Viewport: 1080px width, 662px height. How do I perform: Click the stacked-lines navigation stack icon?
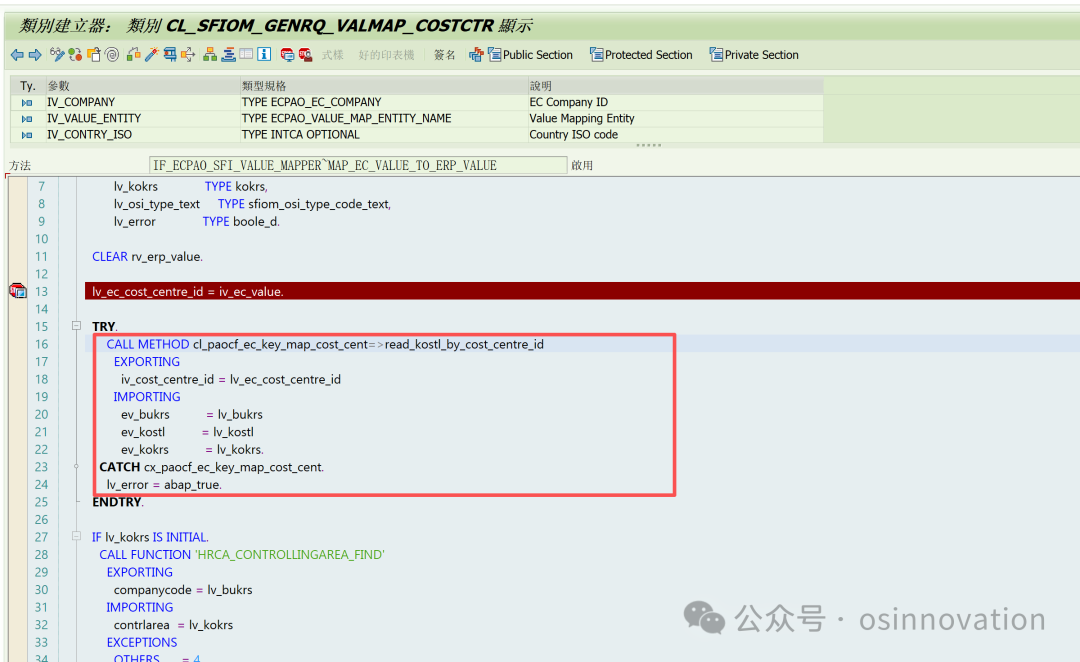click(x=228, y=54)
